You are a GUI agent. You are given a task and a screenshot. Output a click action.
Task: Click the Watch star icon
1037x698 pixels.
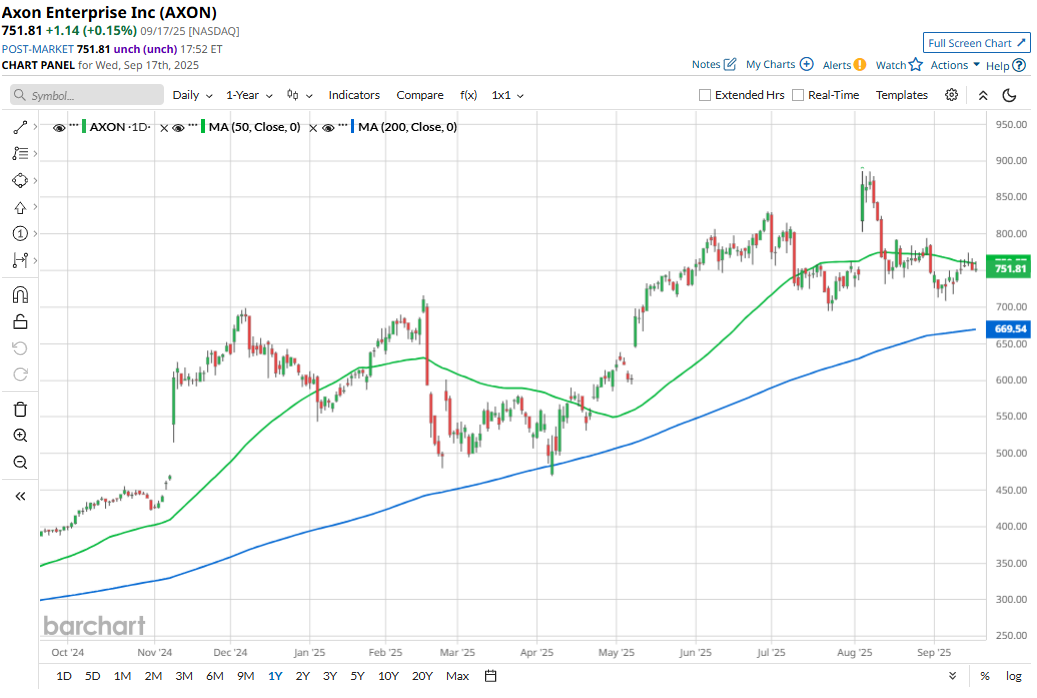[x=915, y=65]
